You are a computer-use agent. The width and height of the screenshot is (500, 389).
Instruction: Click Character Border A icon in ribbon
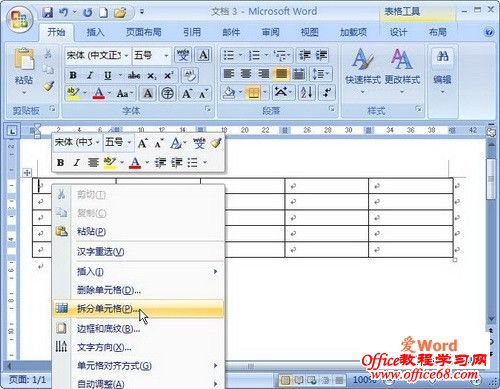pos(203,55)
